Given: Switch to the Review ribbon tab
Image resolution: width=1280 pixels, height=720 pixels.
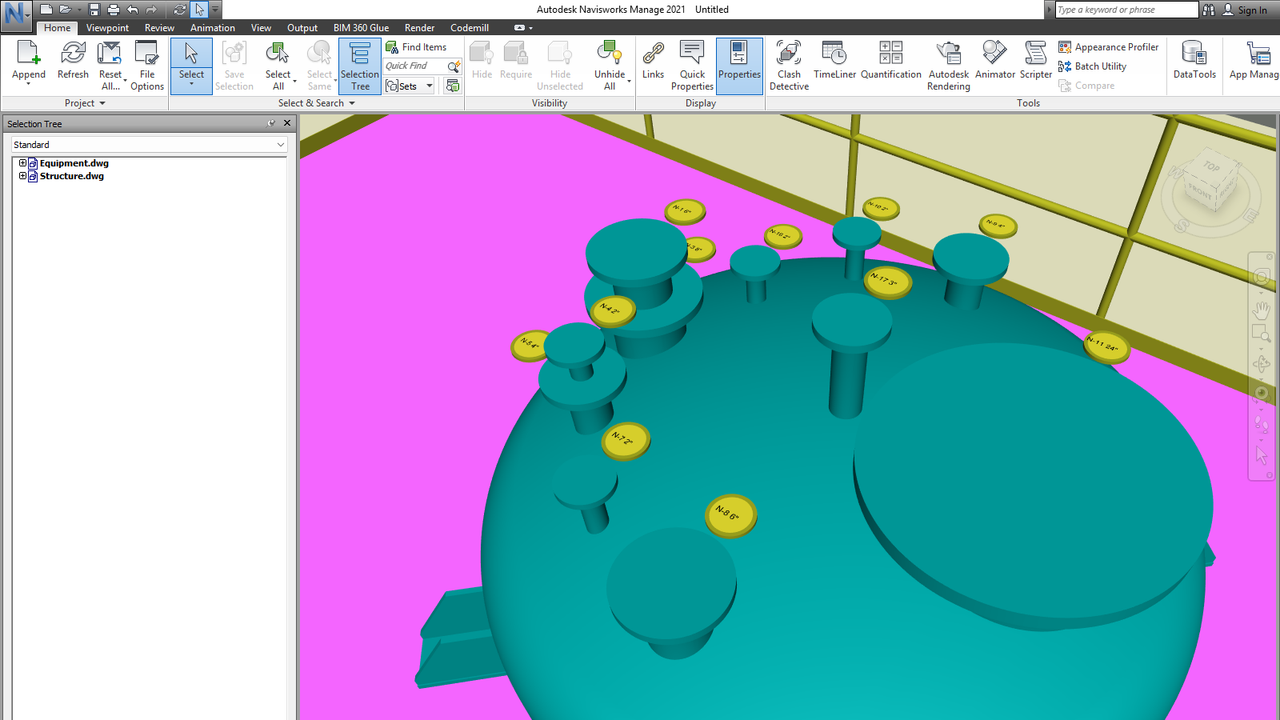Looking at the screenshot, I should (159, 28).
